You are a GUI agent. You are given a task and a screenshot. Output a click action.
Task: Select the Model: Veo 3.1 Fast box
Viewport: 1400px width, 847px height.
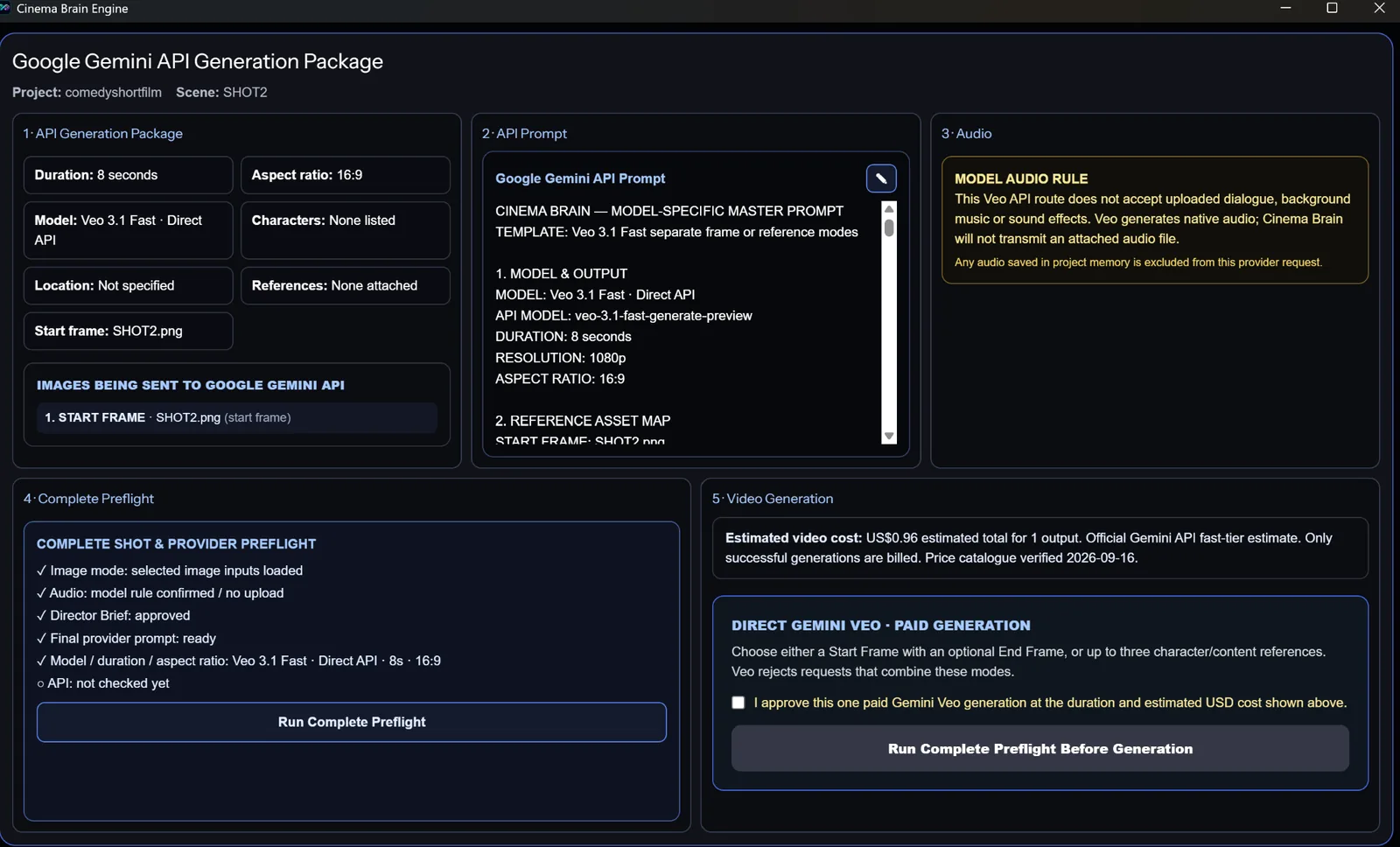click(x=129, y=230)
